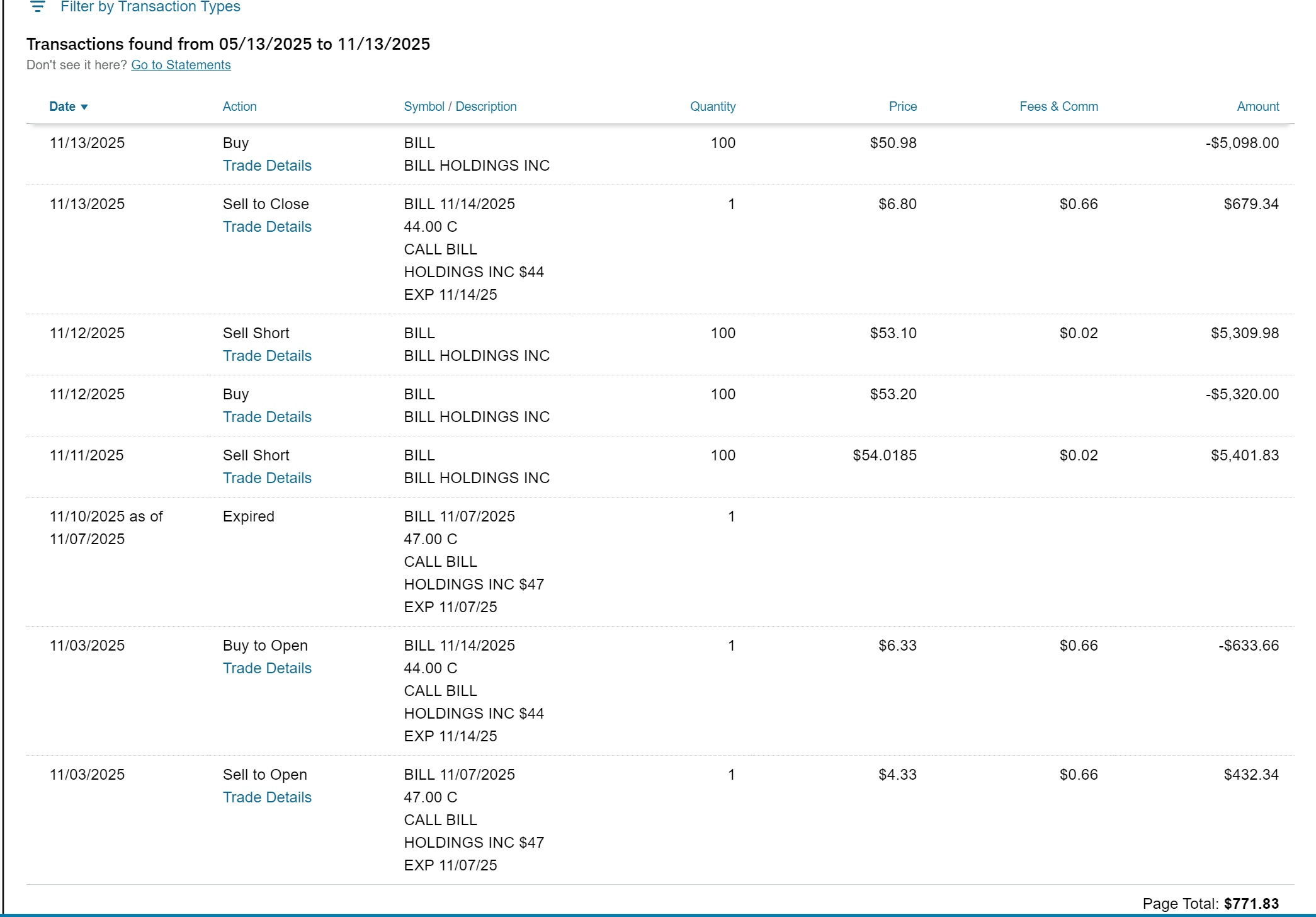1316x917 pixels.
Task: Open Trade Details for 11/11 Sell Short
Action: pos(267,478)
